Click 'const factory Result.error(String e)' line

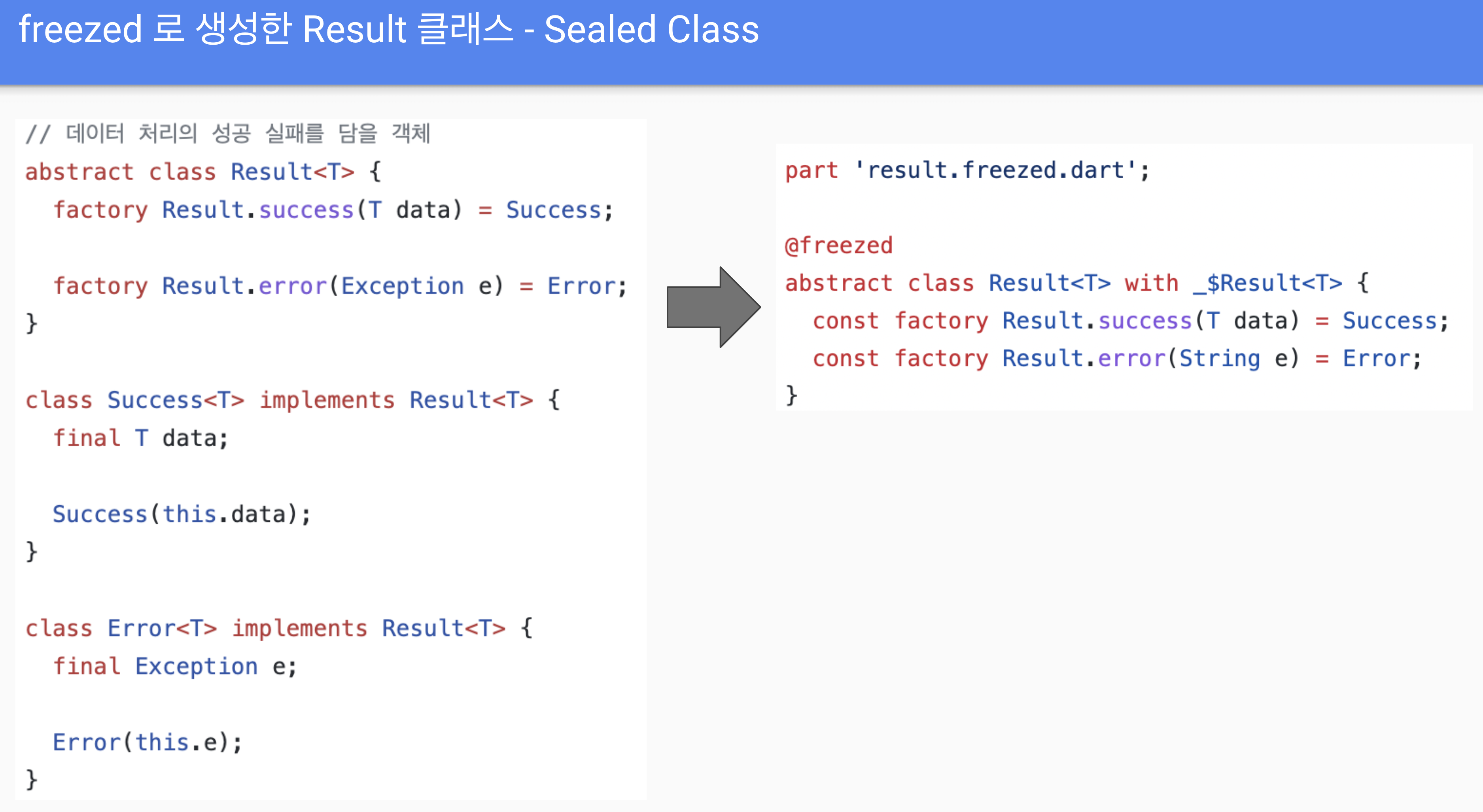pos(1117,359)
